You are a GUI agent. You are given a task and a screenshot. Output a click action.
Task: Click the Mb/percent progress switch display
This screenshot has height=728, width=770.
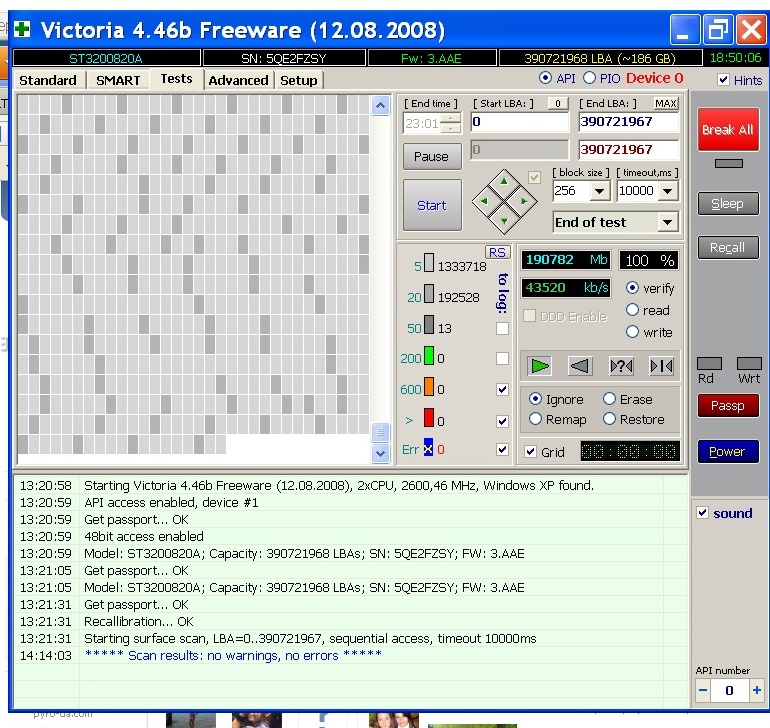point(566,260)
